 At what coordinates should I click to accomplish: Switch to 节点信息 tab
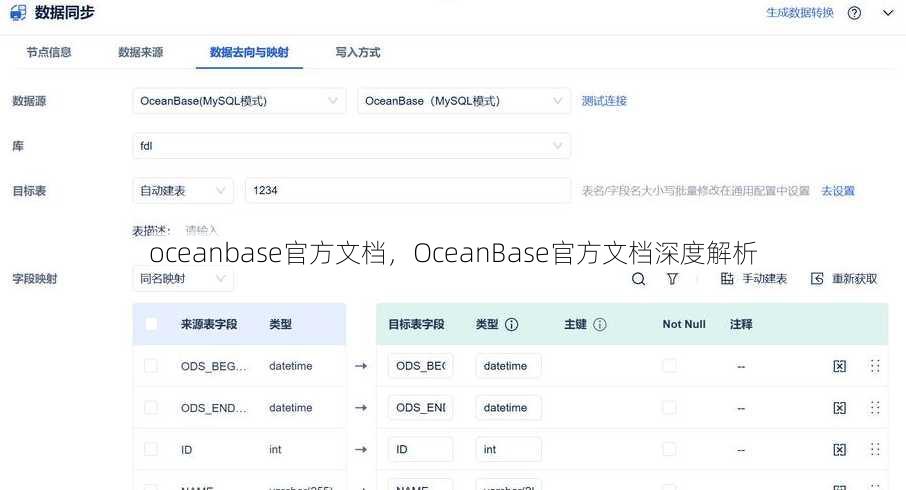pyautogui.click(x=49, y=52)
